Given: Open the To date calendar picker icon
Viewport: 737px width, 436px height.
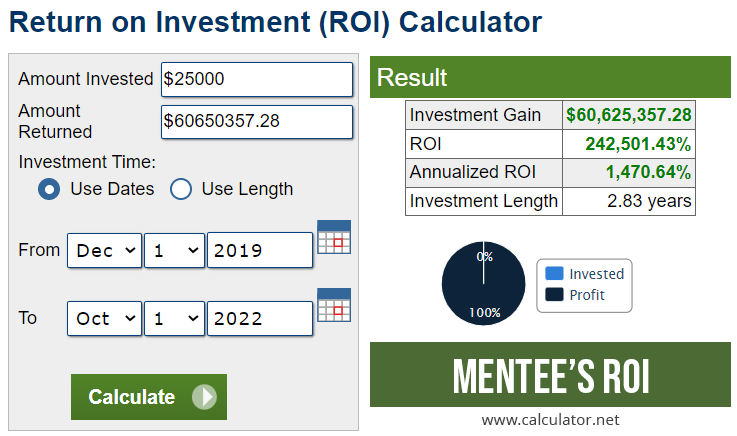Looking at the screenshot, I should 334,304.
